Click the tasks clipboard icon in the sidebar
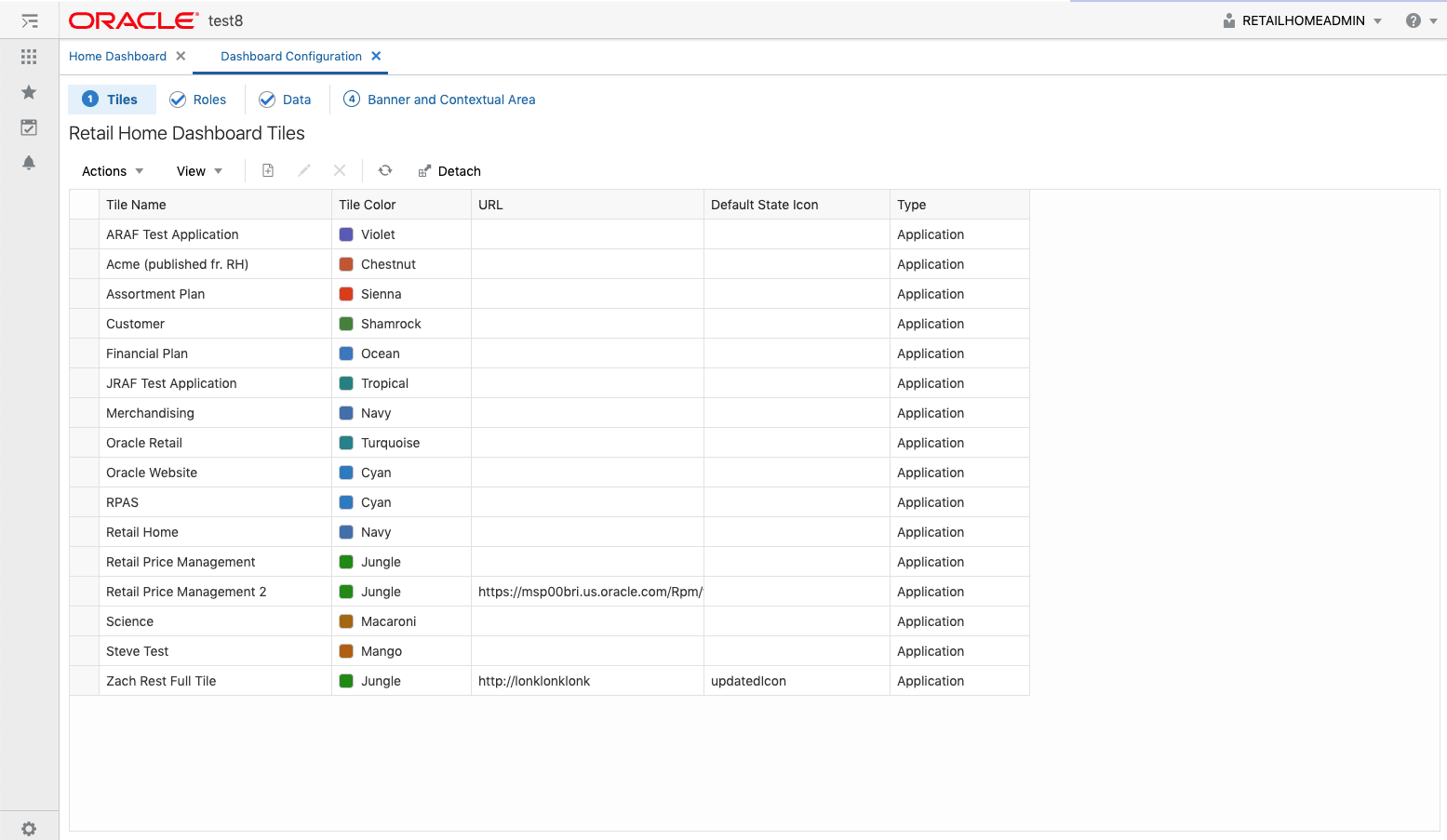Viewport: 1447px width, 840px height. [x=29, y=127]
